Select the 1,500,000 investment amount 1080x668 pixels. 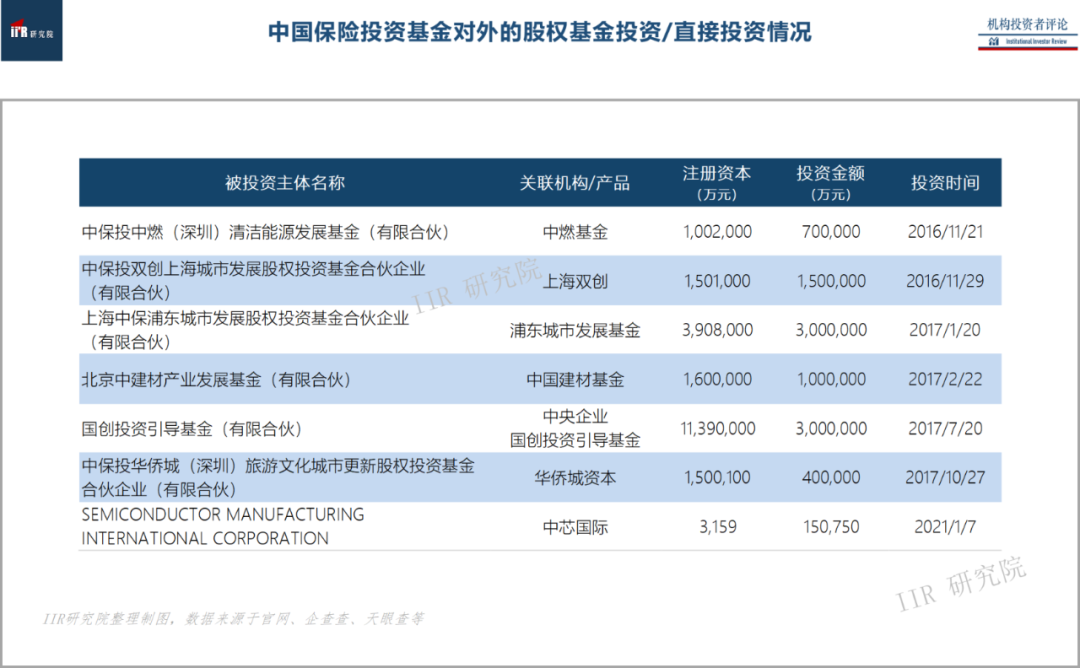(x=831, y=281)
